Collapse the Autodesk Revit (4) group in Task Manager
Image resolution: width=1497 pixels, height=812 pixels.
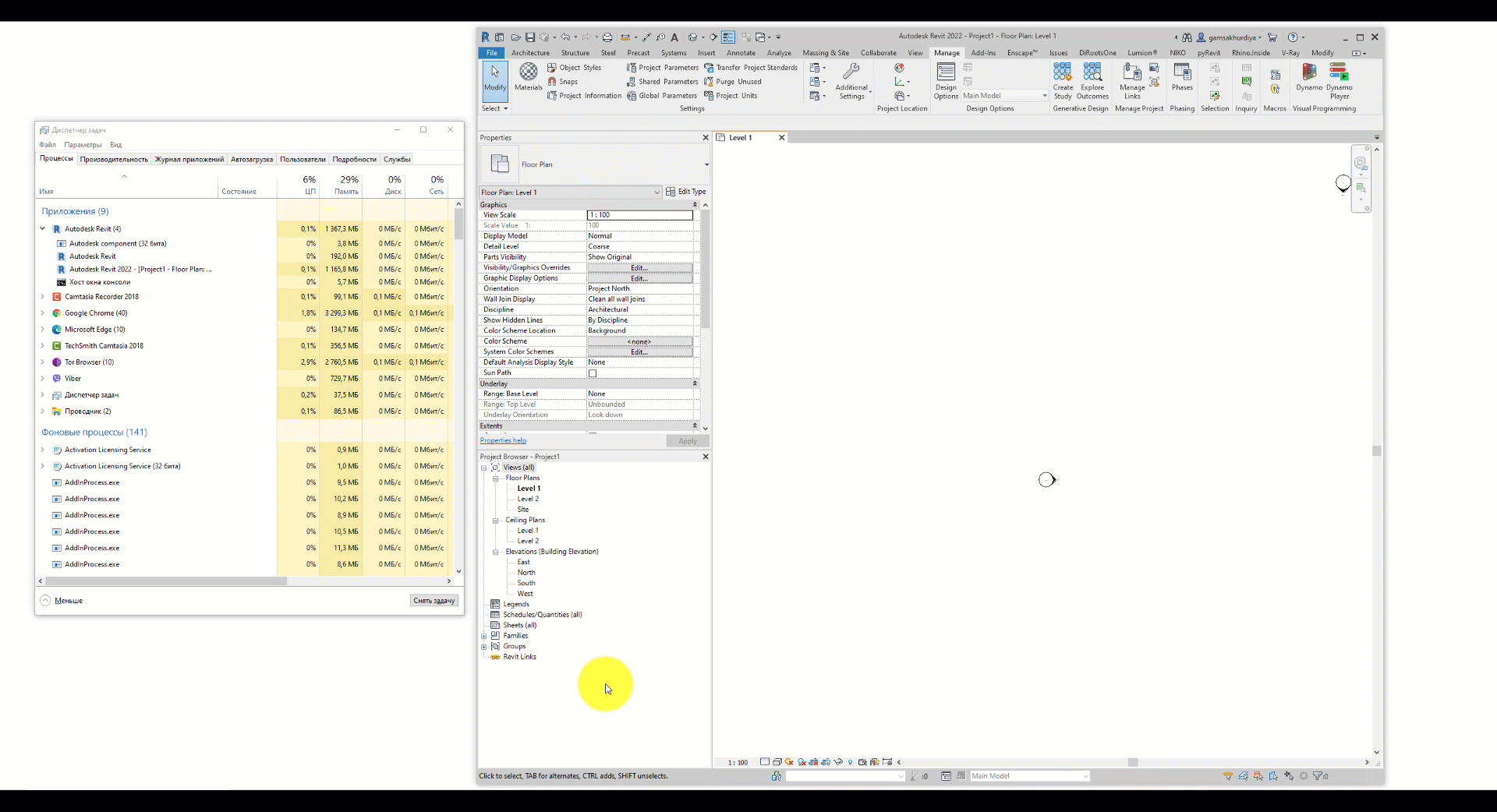43,229
